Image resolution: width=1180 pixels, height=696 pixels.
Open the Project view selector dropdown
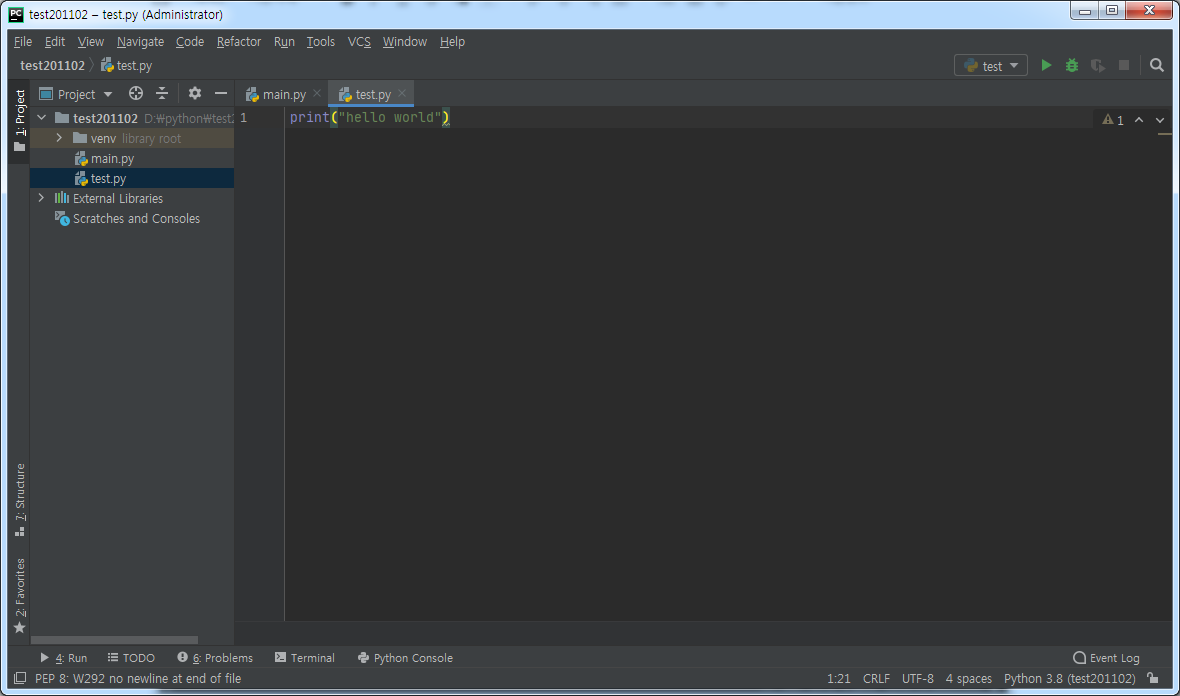tap(76, 94)
